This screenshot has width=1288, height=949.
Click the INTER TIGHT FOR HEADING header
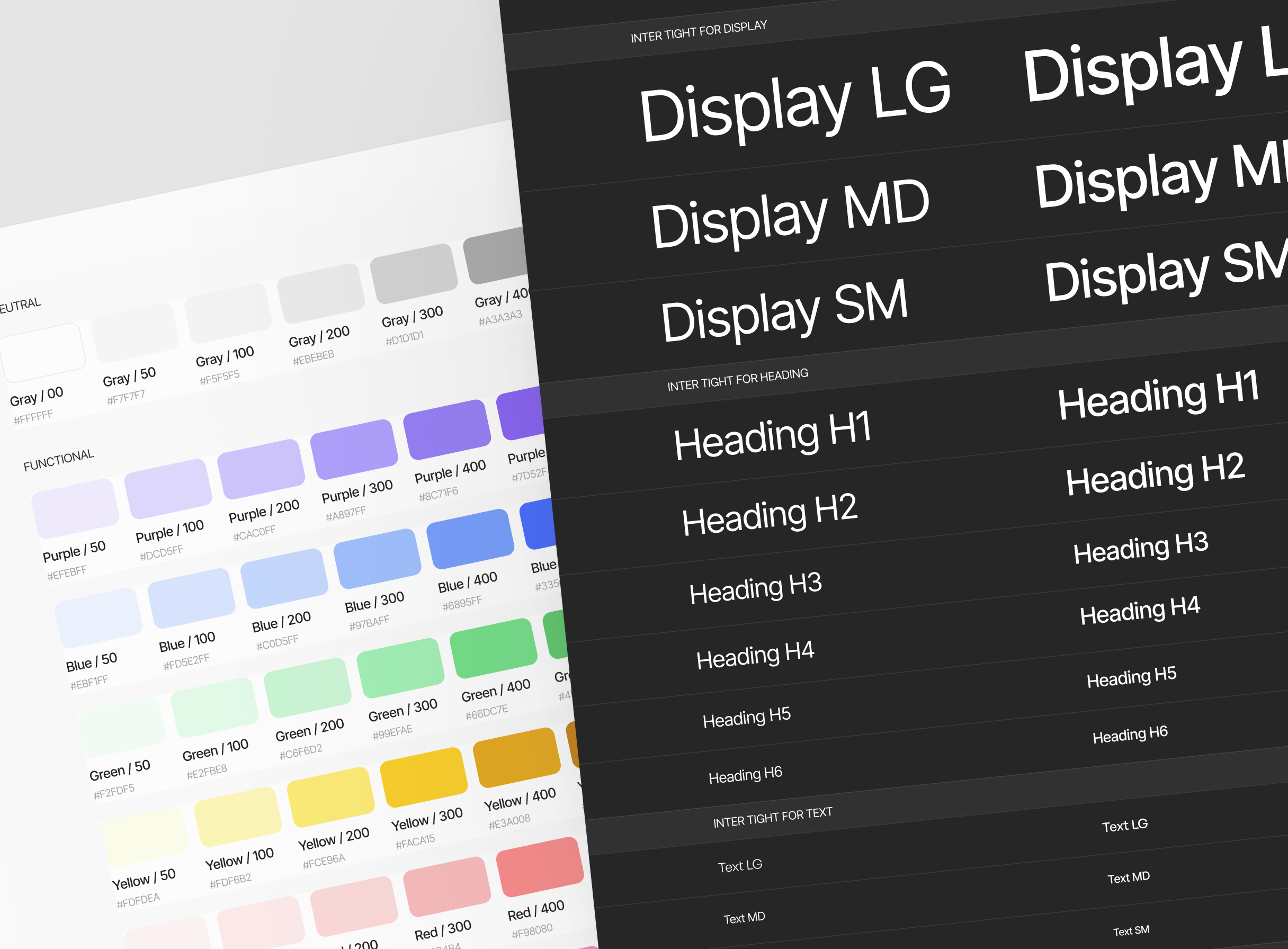738,380
